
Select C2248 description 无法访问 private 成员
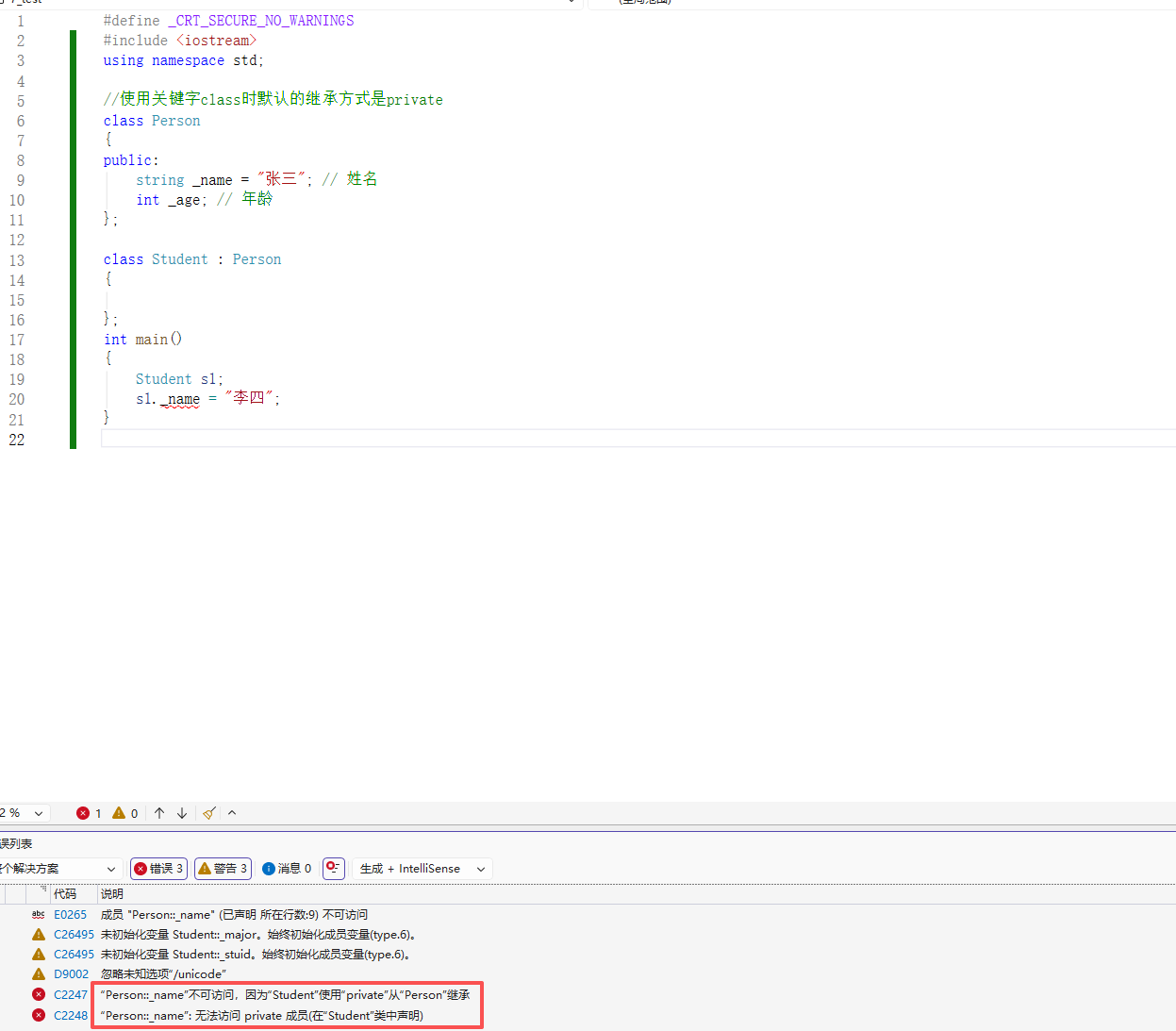coord(262,1016)
